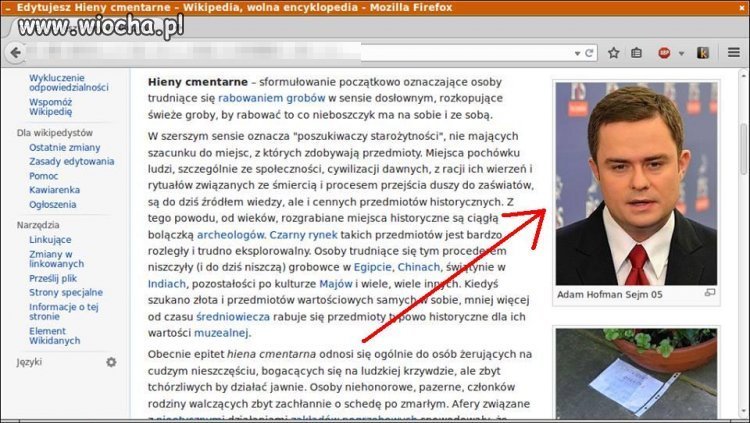Open the Adam Hofman Sejm 05 thumbnail
The width and height of the screenshot is (750, 423).
coord(636,184)
